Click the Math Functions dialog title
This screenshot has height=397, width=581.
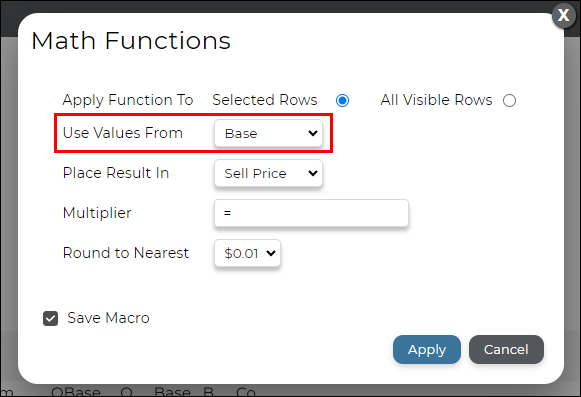(x=131, y=40)
